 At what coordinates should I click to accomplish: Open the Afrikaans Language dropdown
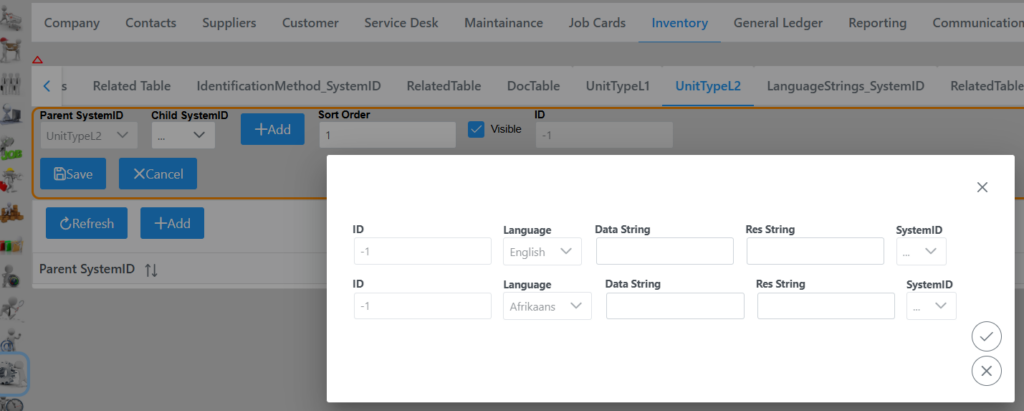[x=546, y=306]
